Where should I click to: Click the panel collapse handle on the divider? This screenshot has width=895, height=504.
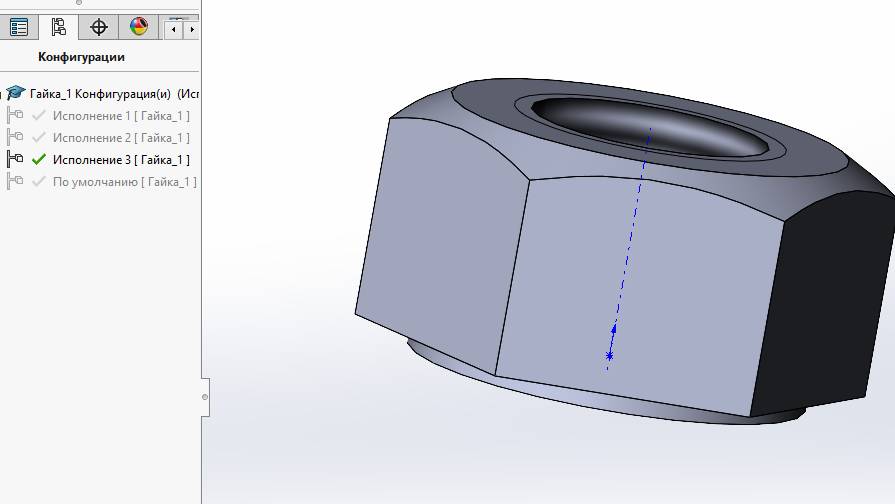click(x=205, y=397)
